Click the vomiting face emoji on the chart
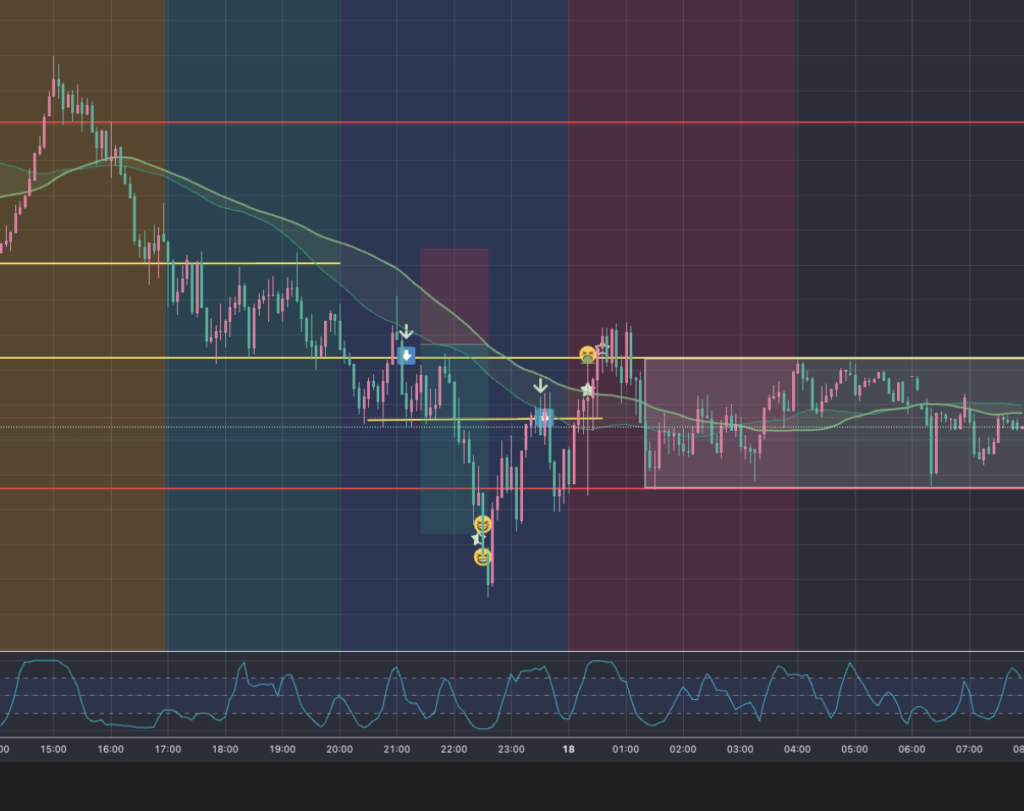This screenshot has height=811, width=1024. tap(587, 354)
